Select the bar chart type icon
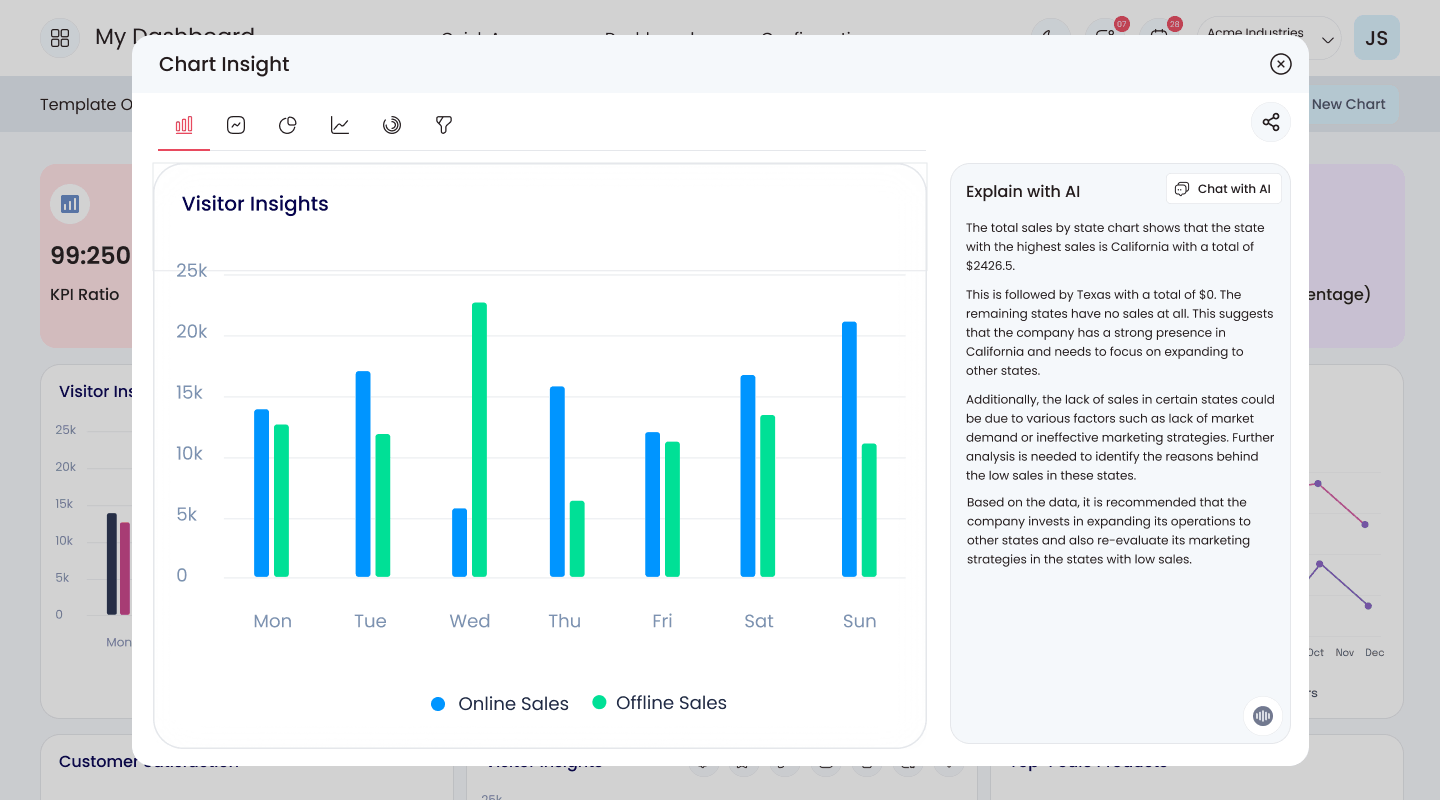 (184, 125)
